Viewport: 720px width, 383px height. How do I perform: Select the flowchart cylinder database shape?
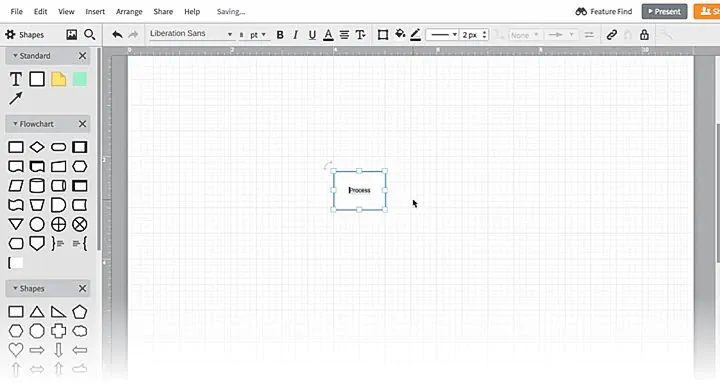(x=37, y=186)
